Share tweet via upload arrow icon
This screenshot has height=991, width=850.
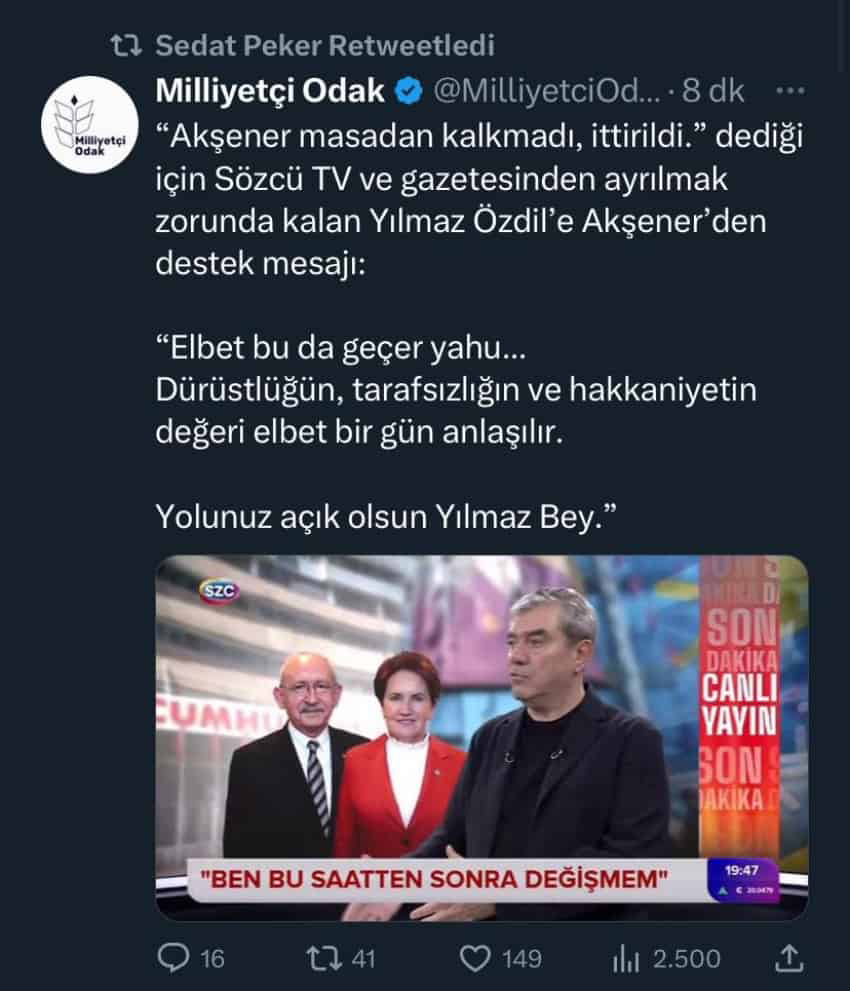pyautogui.click(x=789, y=958)
